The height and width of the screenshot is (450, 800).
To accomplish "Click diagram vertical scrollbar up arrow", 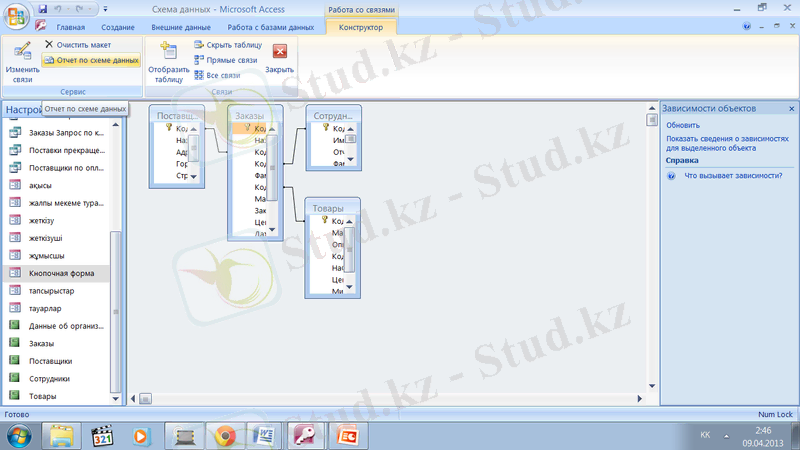I will point(652,108).
